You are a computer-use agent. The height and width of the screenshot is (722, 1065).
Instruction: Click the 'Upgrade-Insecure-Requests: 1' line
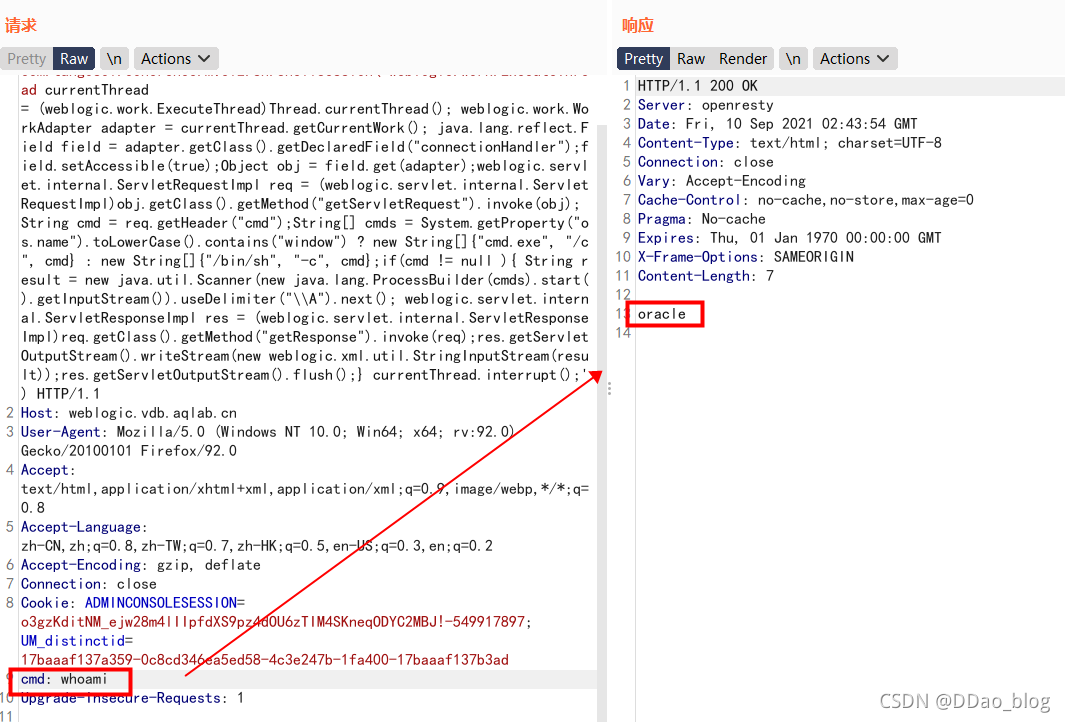(x=132, y=698)
